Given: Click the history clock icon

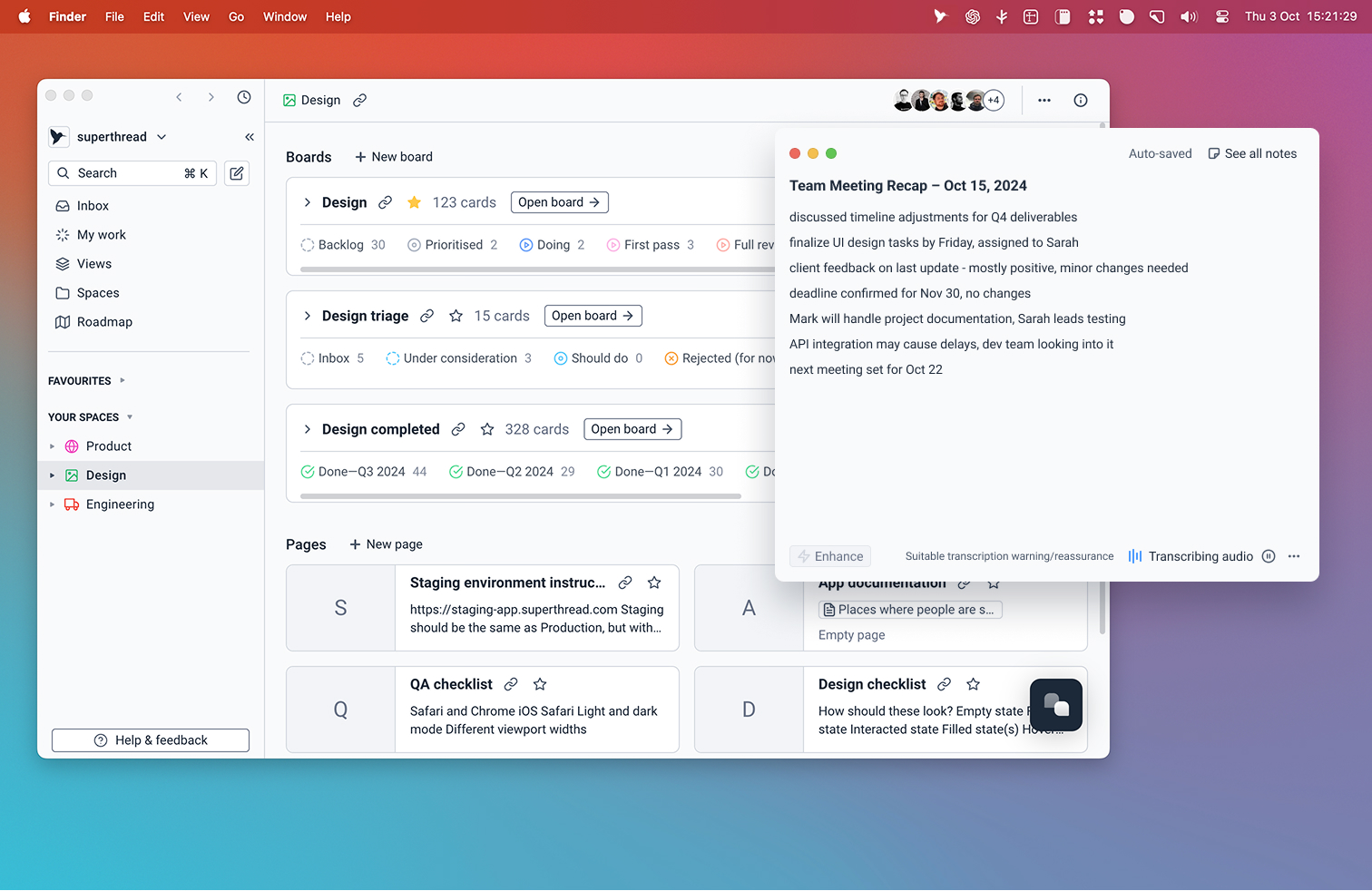Looking at the screenshot, I should pyautogui.click(x=244, y=97).
